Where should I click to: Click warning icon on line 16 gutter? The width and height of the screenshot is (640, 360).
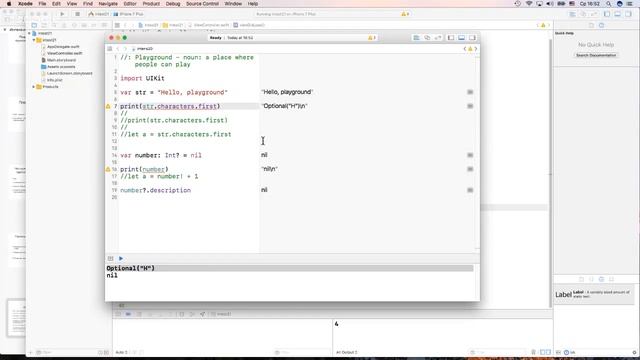click(x=108, y=169)
